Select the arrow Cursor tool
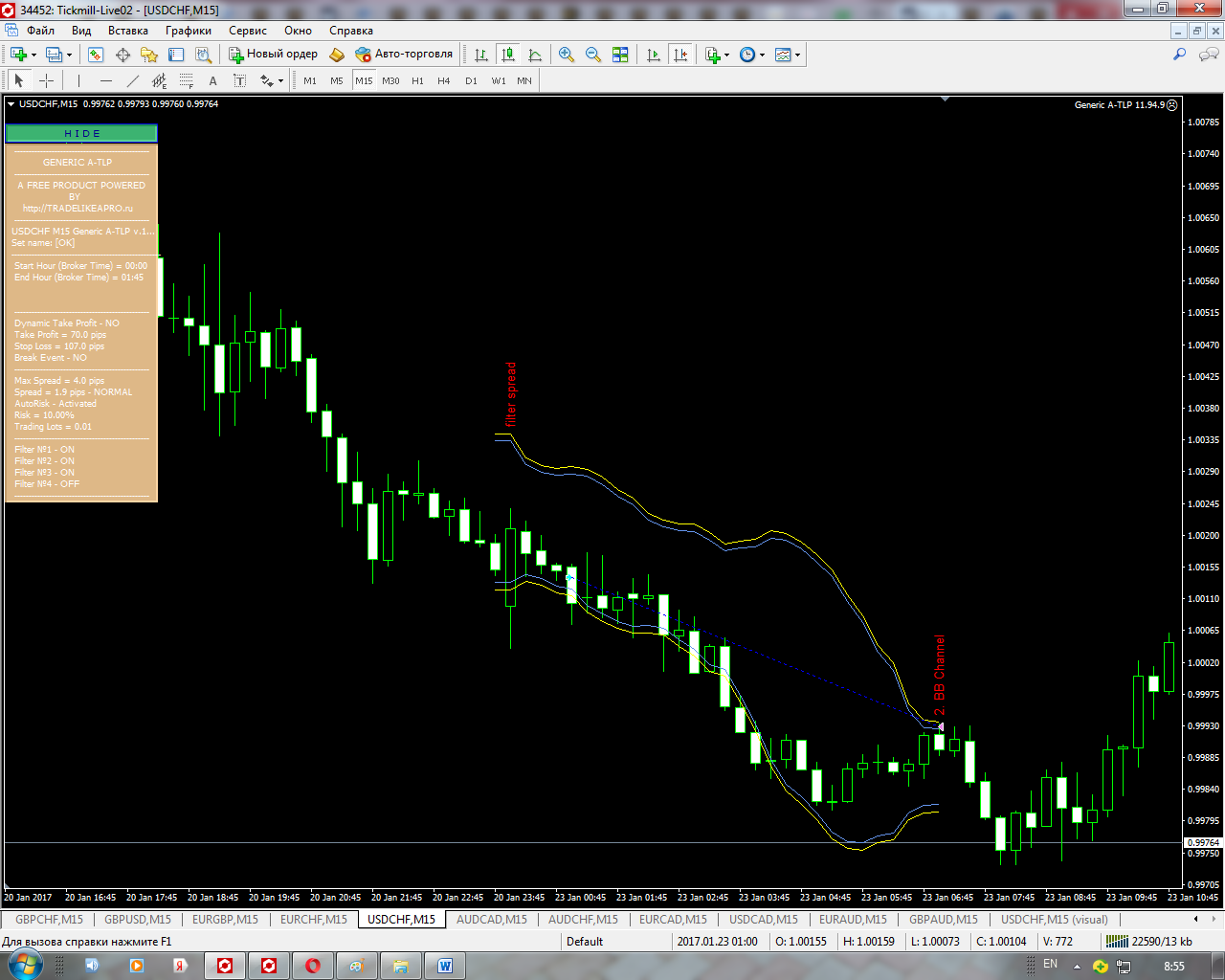This screenshot has width=1225, height=980. 19,80
